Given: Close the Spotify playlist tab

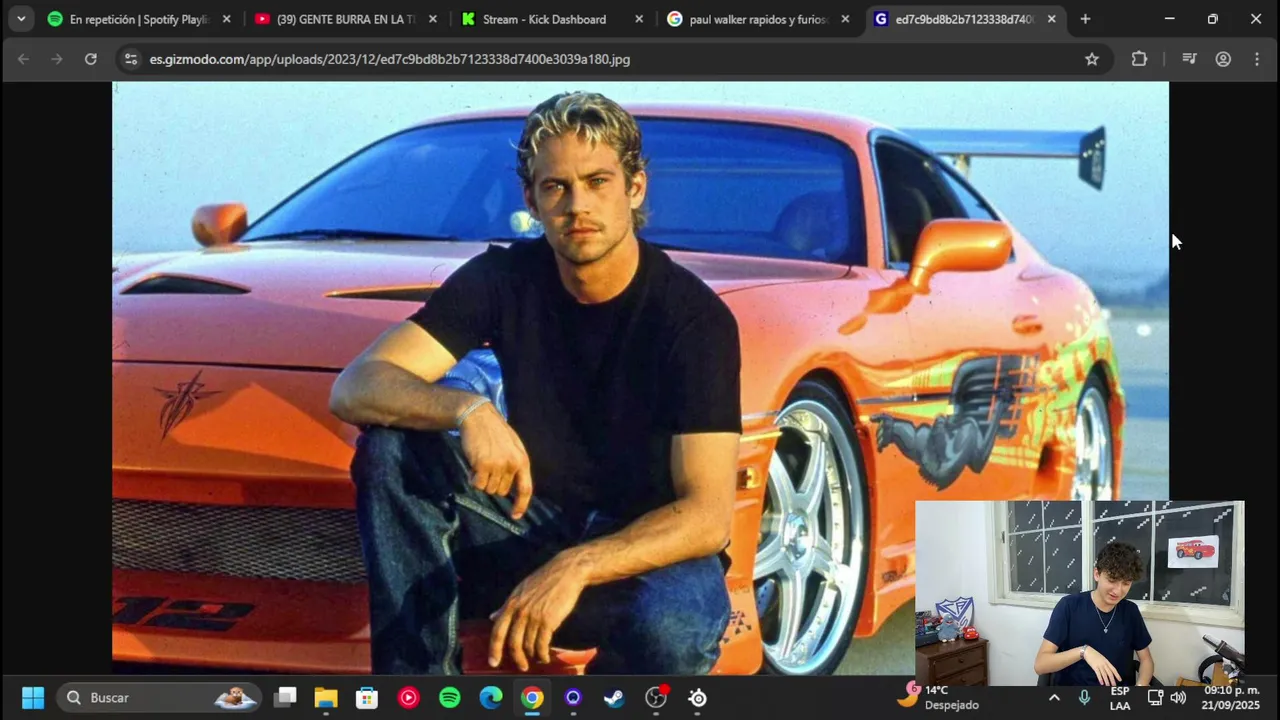Looking at the screenshot, I should pyautogui.click(x=226, y=19).
